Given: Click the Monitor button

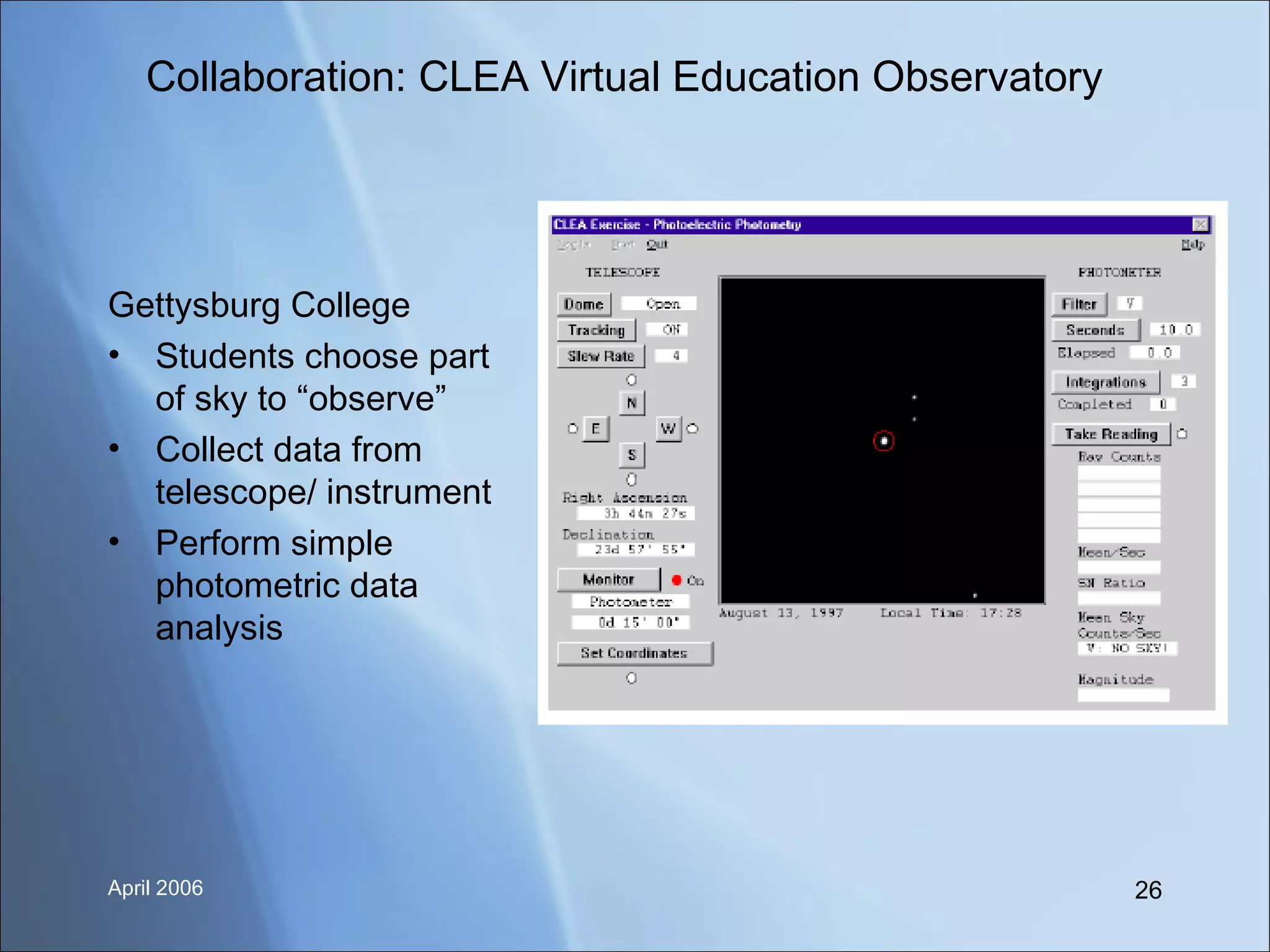Looking at the screenshot, I should coord(608,580).
